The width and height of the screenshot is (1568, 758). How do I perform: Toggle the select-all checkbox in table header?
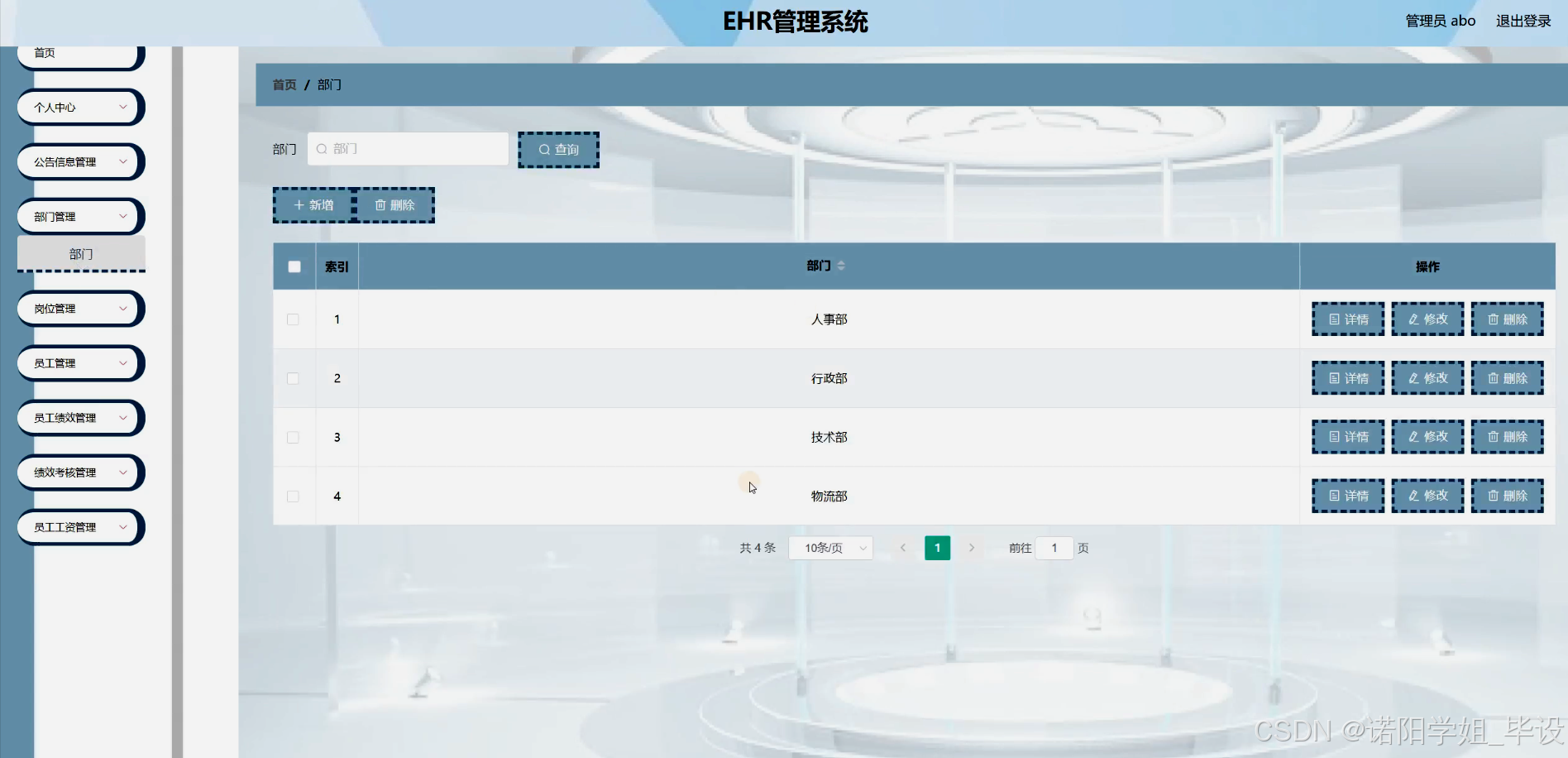(x=294, y=266)
